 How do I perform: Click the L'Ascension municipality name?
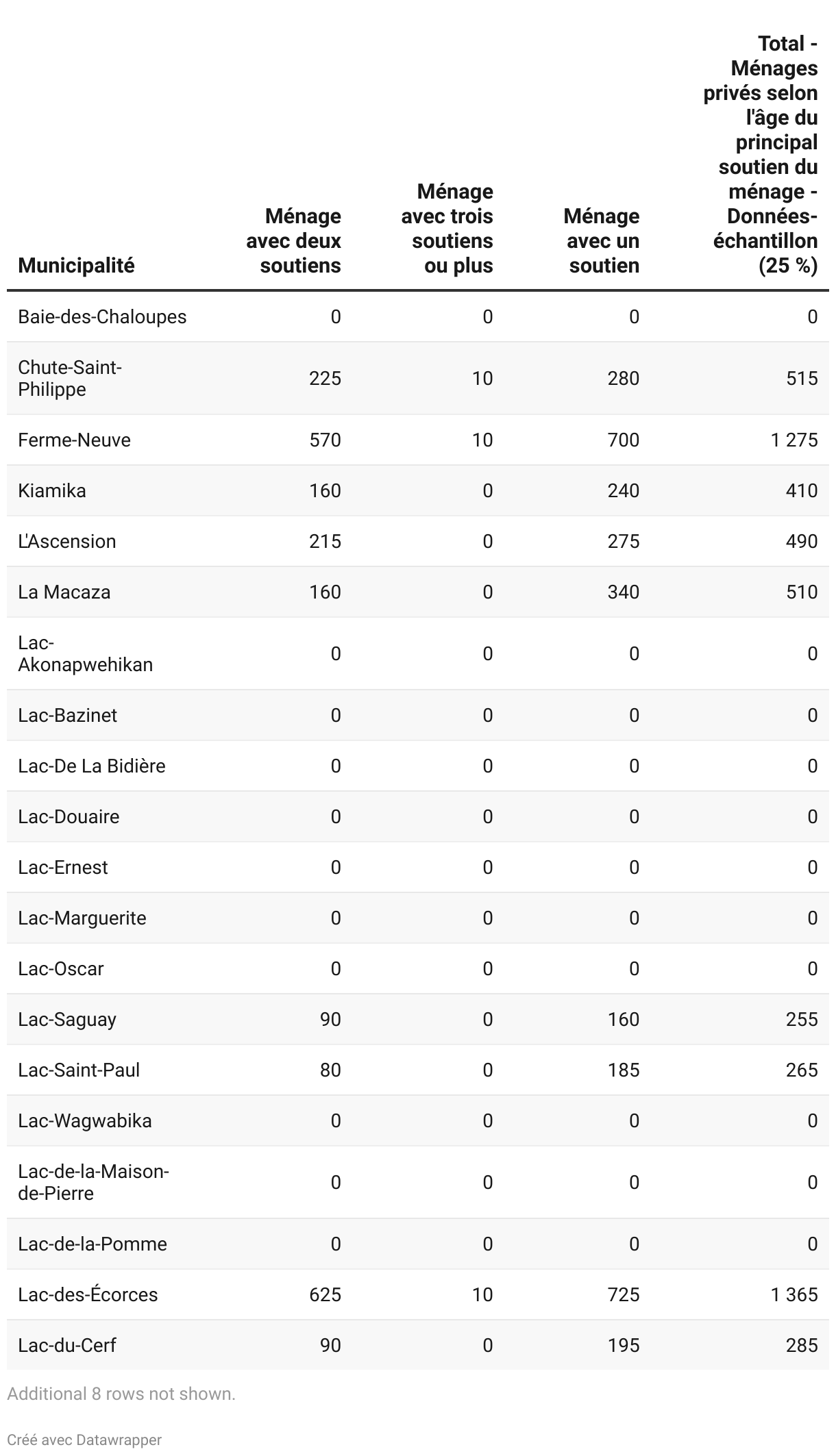[x=67, y=541]
